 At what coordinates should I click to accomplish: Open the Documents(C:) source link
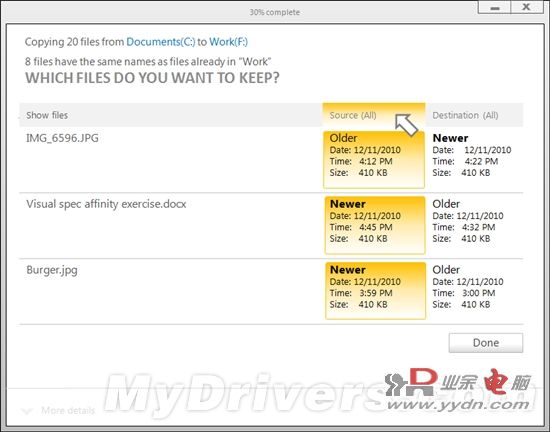click(x=161, y=42)
